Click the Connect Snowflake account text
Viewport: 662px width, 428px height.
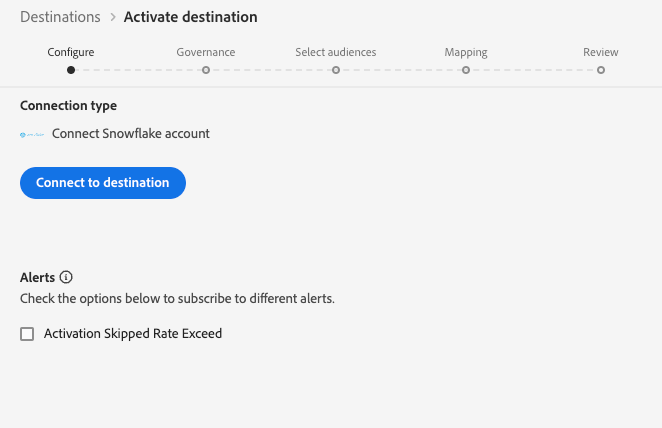pyautogui.click(x=131, y=133)
